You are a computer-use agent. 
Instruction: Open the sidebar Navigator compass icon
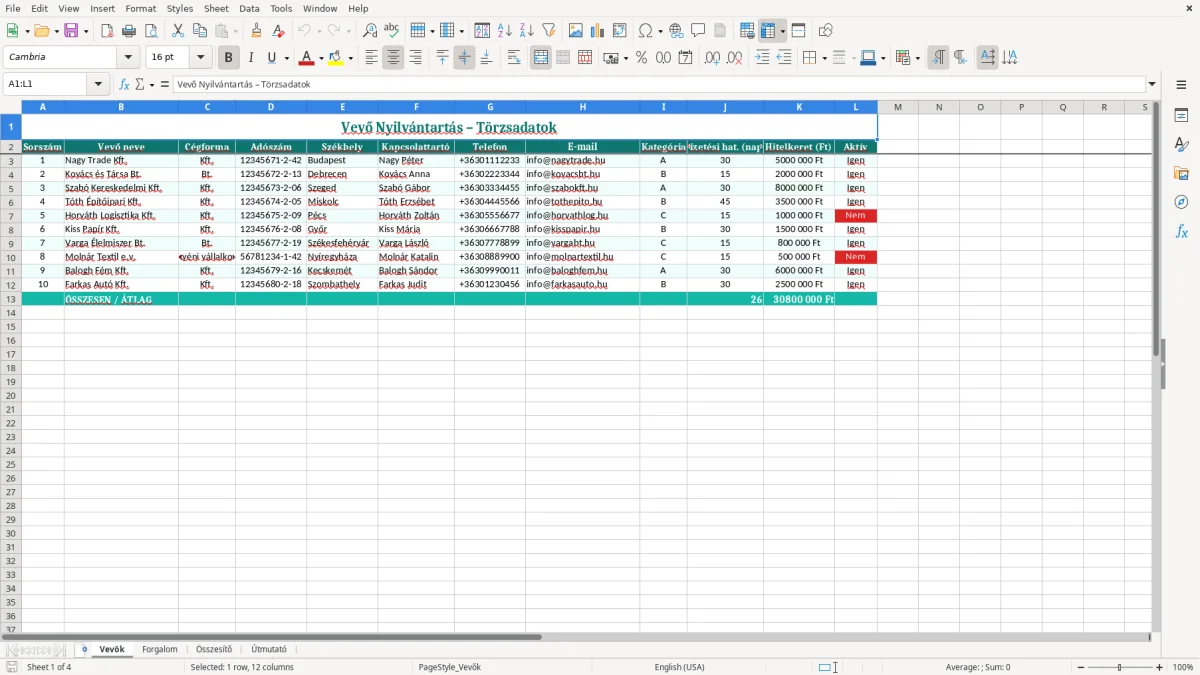tap(1181, 202)
